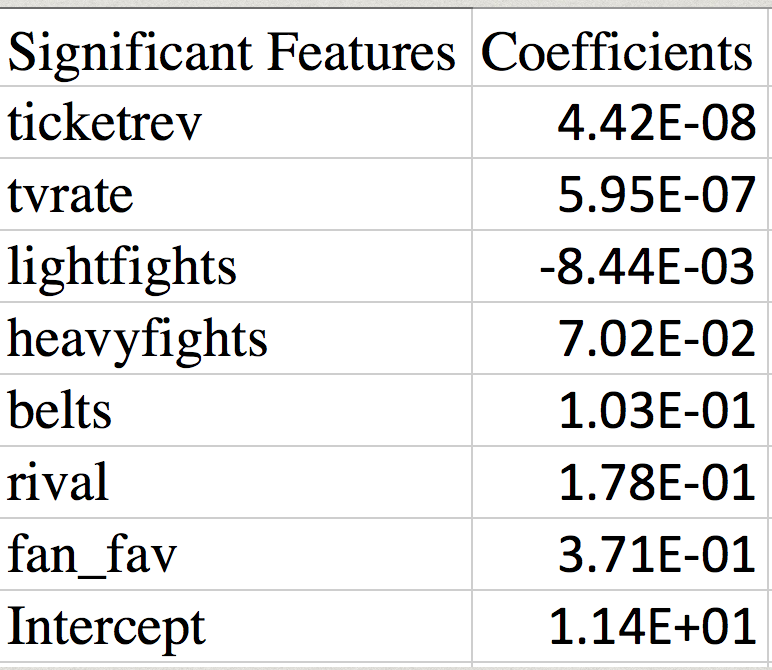This screenshot has width=772, height=670.
Task: Select the 7.02E-02 coefficient cell
Action: coord(655,339)
